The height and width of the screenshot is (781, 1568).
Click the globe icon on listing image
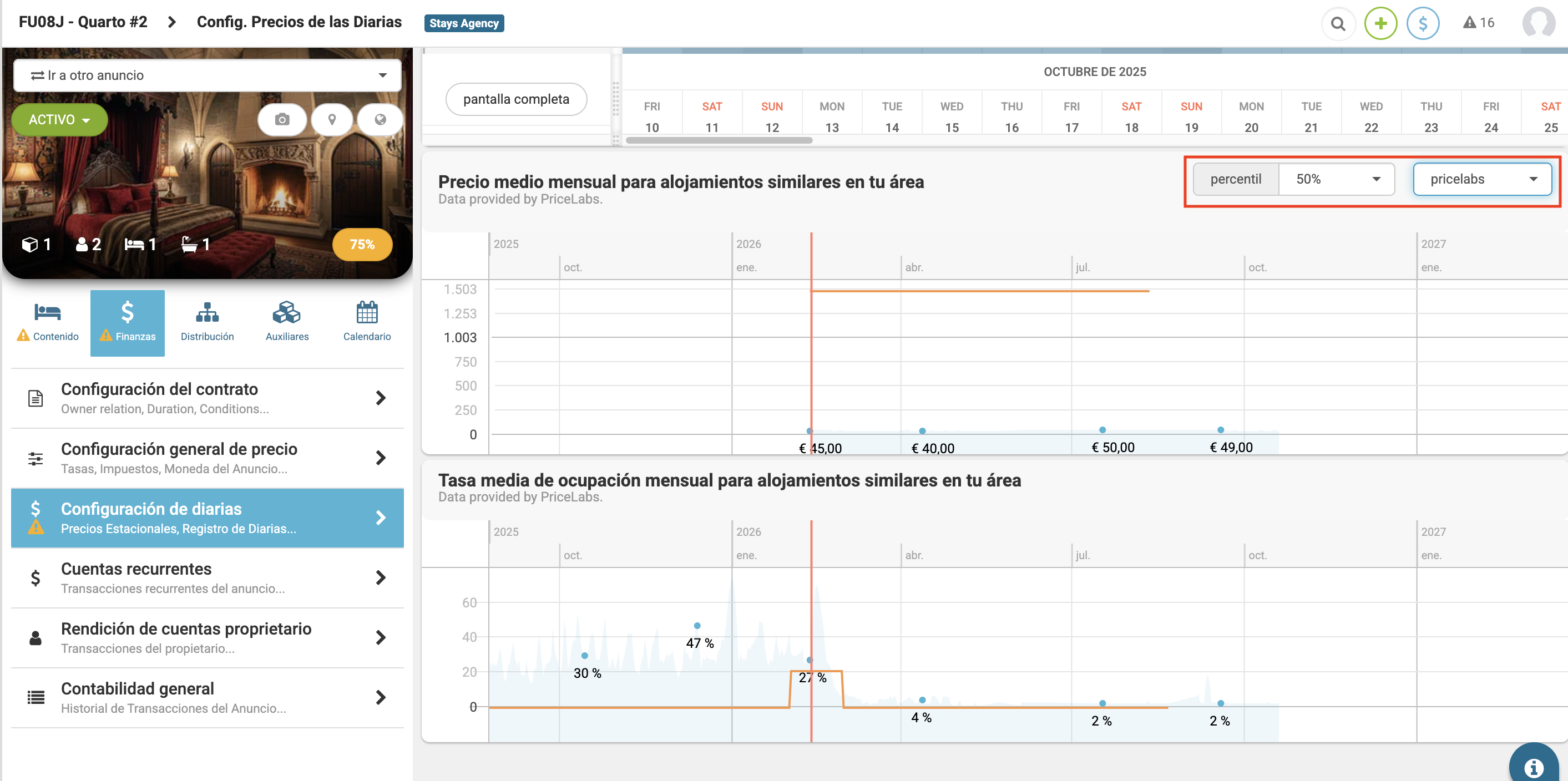tap(380, 119)
